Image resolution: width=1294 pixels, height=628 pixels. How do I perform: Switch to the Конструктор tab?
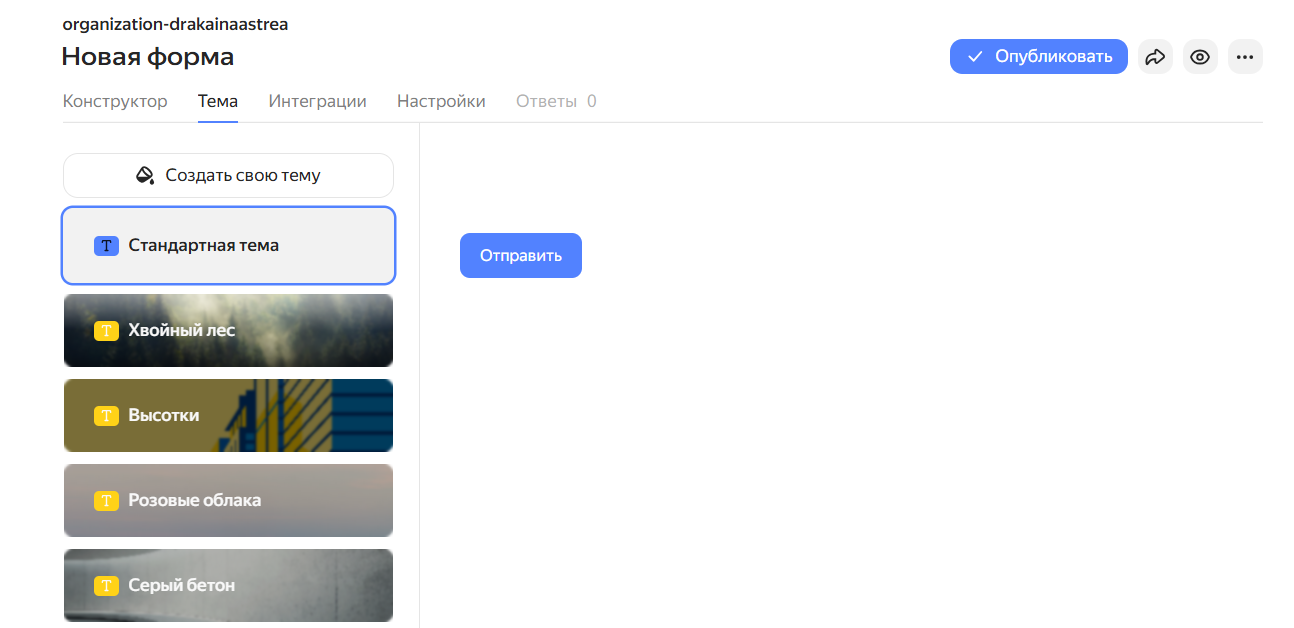[x=115, y=102]
